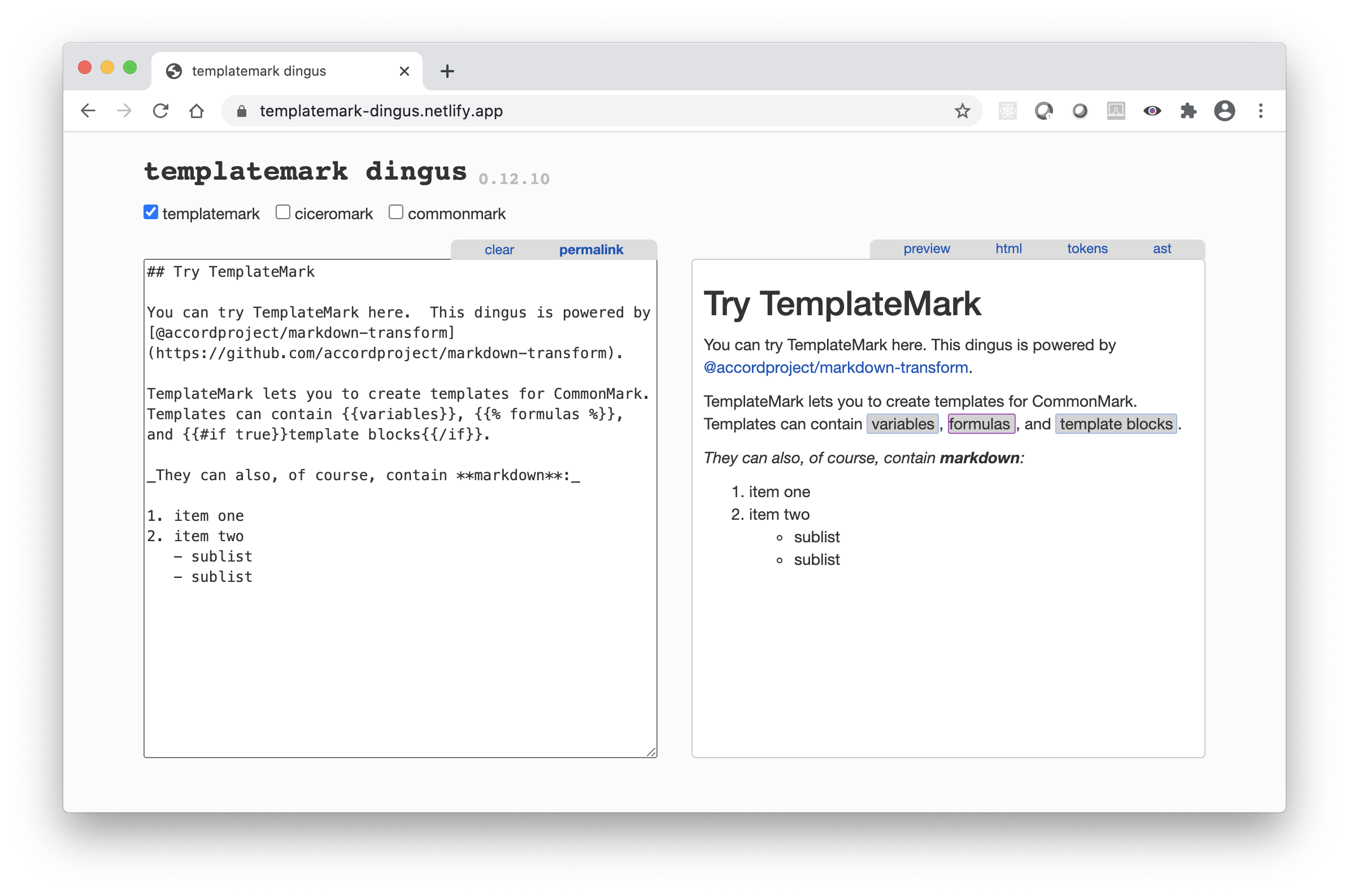Click the grey sphere extension icon
This screenshot has width=1349, height=896.
pos(1080,111)
